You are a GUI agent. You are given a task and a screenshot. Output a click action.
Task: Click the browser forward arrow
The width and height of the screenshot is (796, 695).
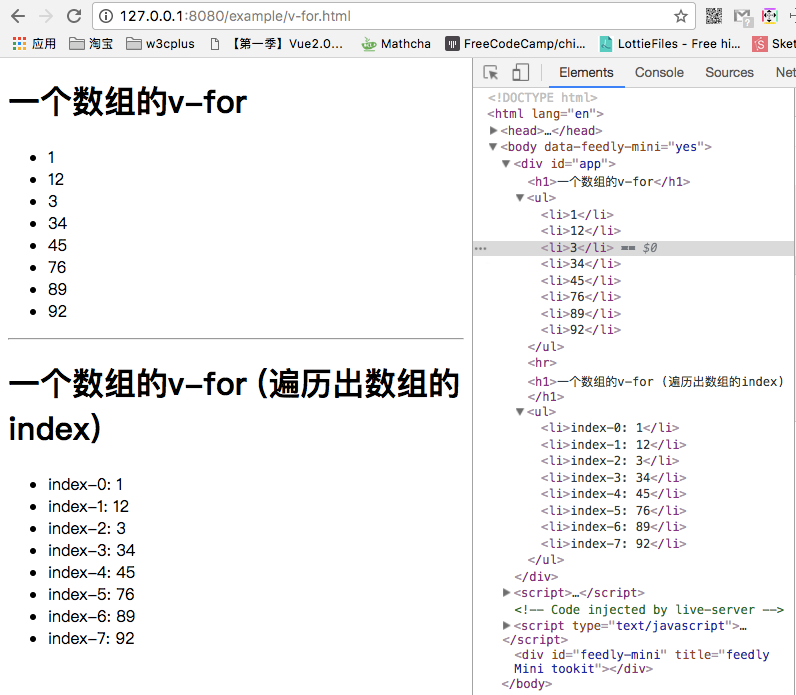coord(46,16)
